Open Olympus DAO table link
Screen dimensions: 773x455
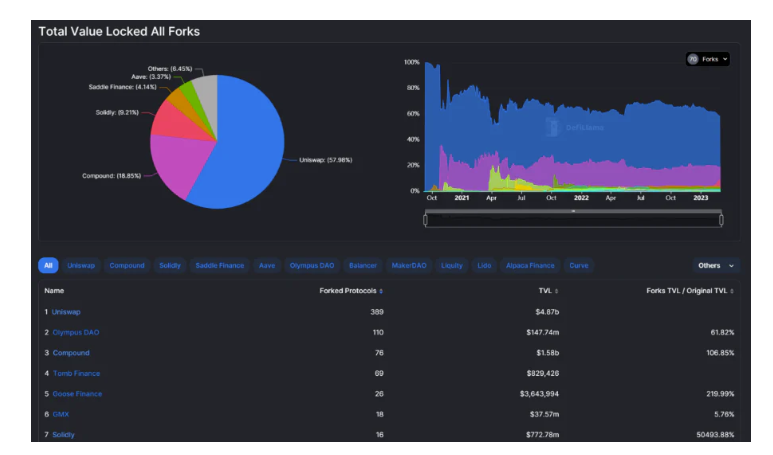pyautogui.click(x=76, y=333)
